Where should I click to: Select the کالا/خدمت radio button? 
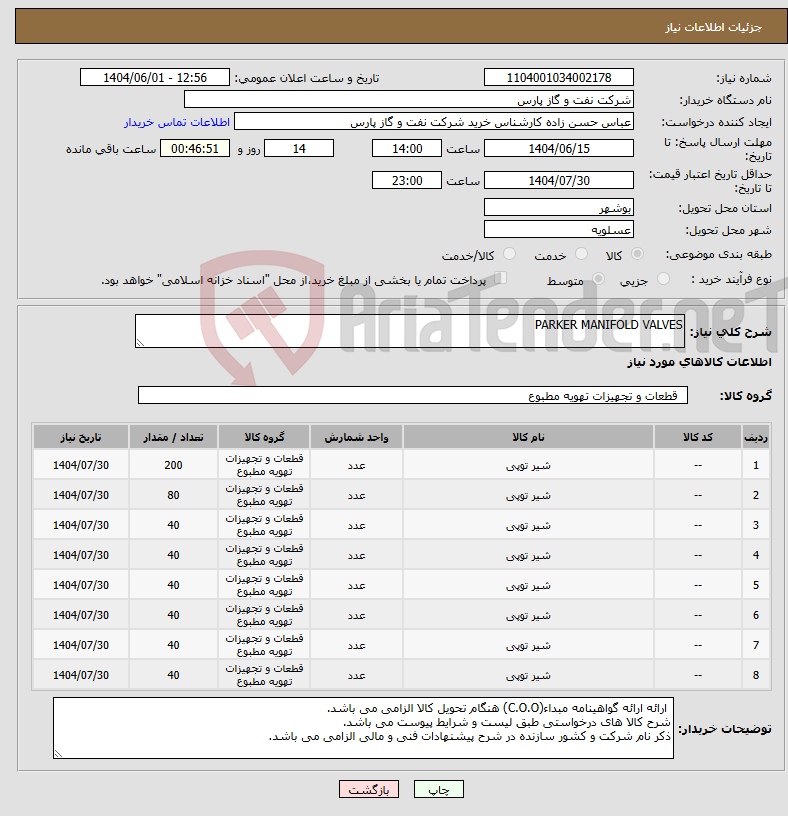pos(509,254)
